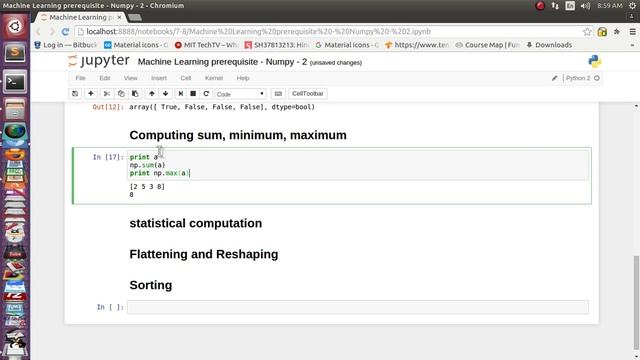Reload the page in Chromium

(x=65, y=31)
